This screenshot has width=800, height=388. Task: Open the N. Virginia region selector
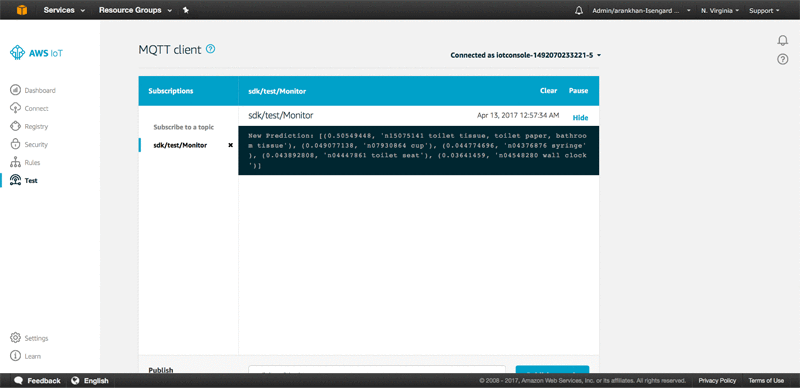pyautogui.click(x=720, y=11)
